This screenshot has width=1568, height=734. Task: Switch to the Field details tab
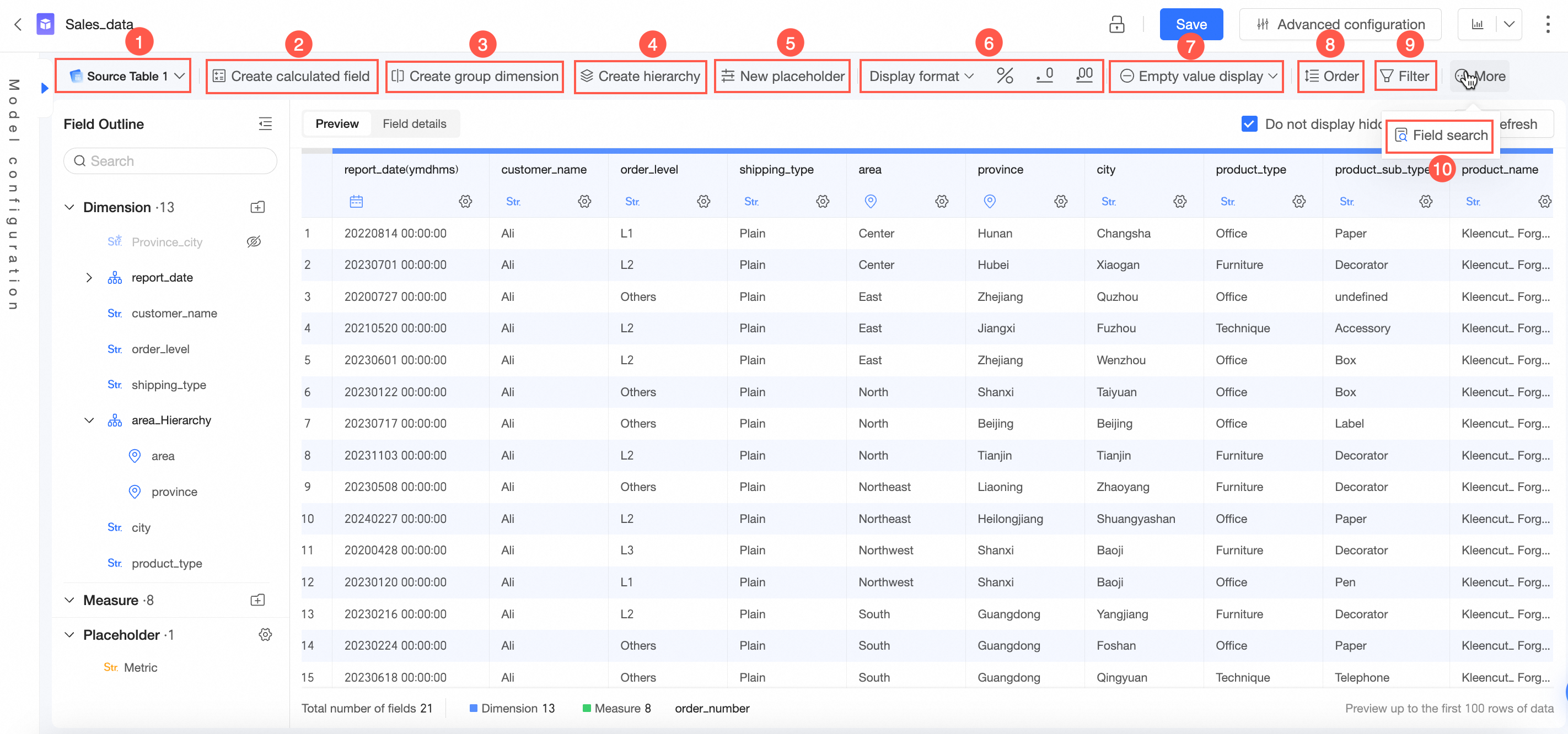tap(414, 124)
